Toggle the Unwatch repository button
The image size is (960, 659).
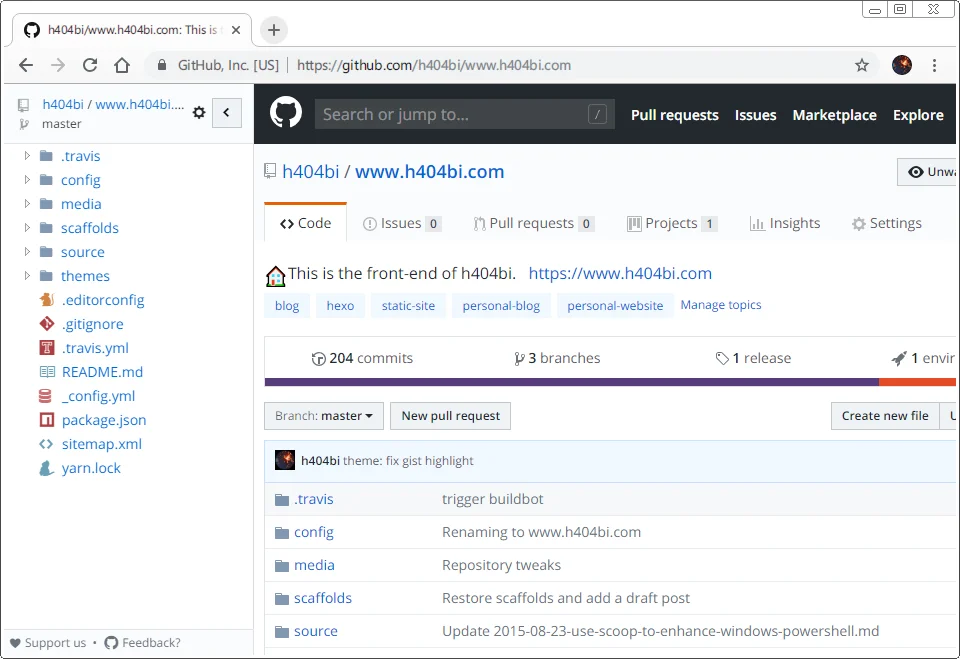930,172
